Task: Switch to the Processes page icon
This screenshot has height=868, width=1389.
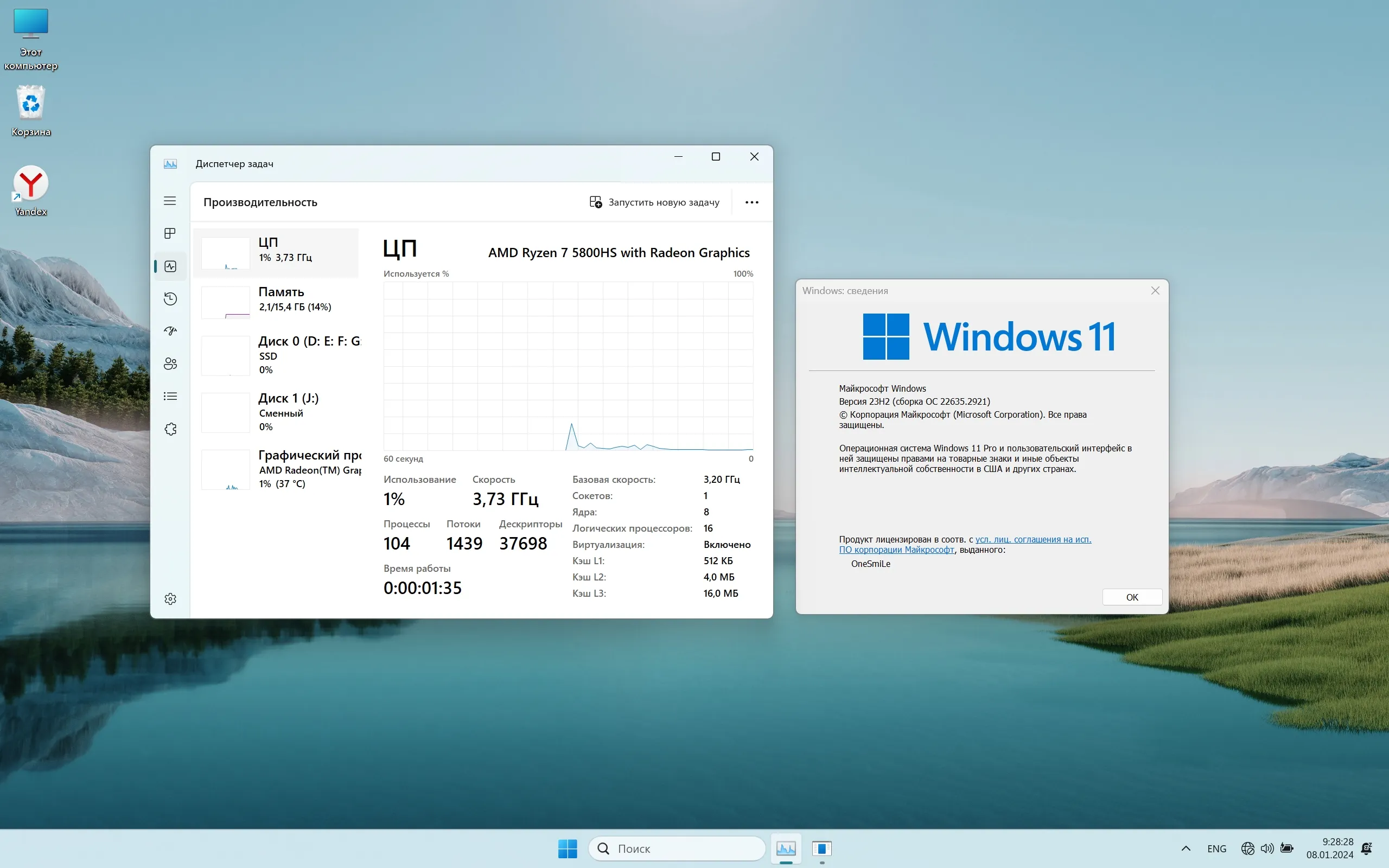Action: [170, 233]
